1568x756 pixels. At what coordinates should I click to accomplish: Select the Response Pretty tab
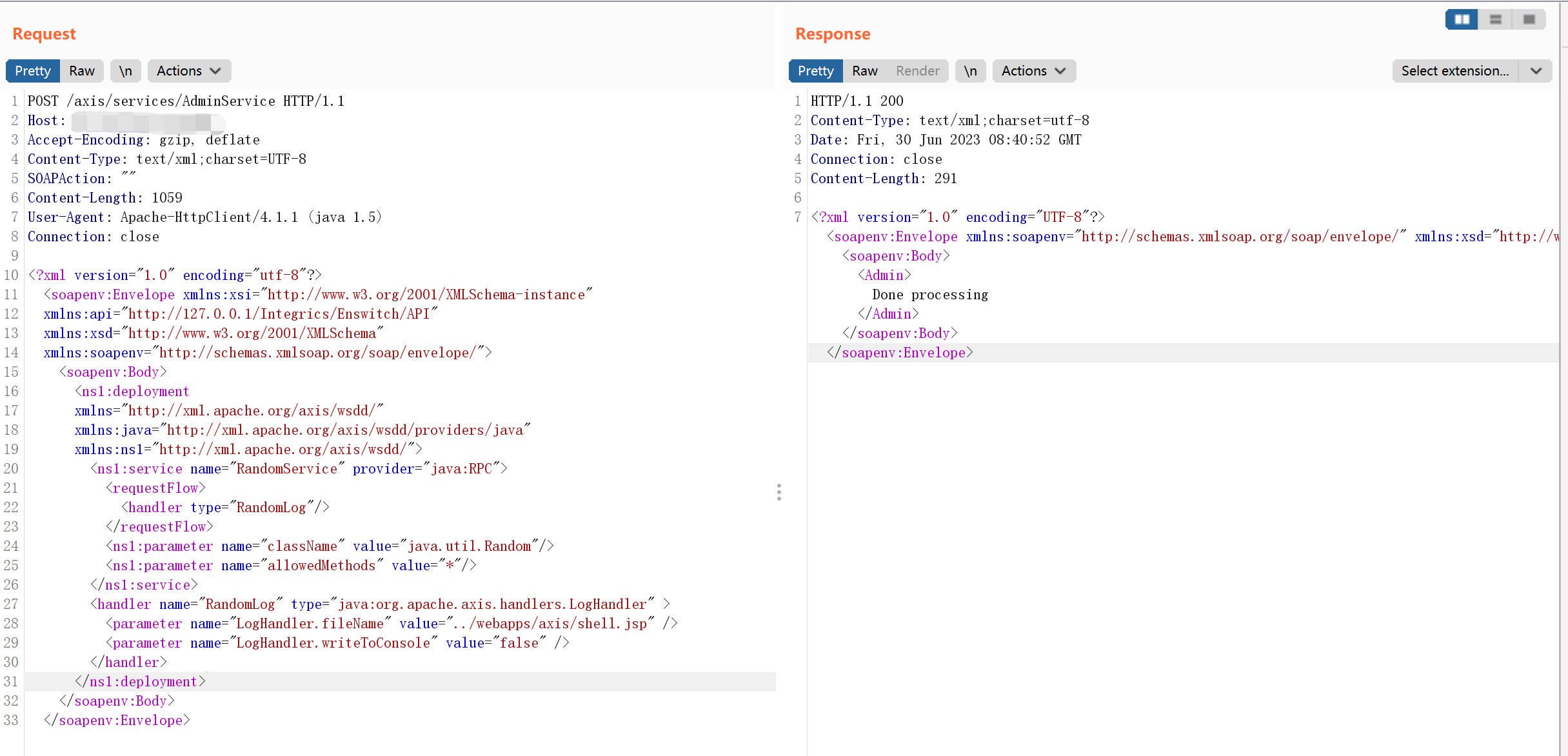point(815,71)
